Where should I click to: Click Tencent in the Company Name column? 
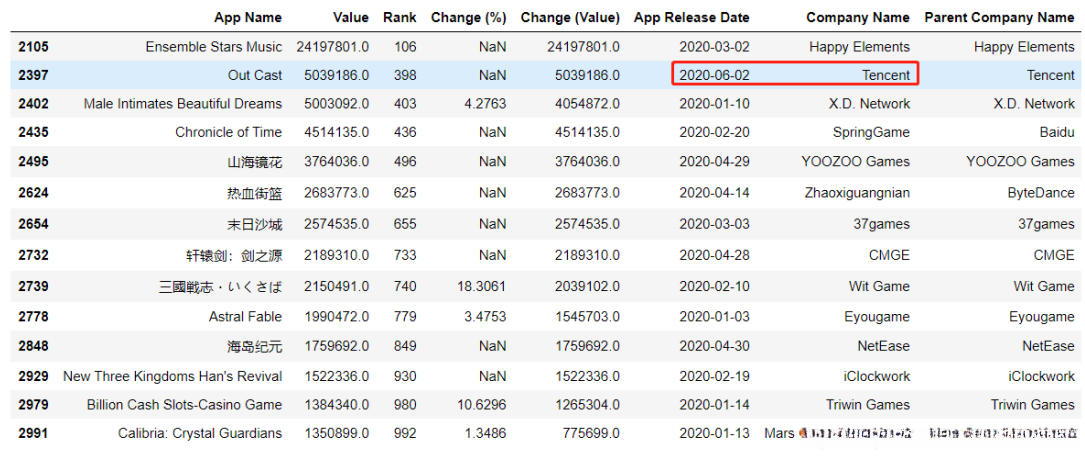pyautogui.click(x=886, y=75)
